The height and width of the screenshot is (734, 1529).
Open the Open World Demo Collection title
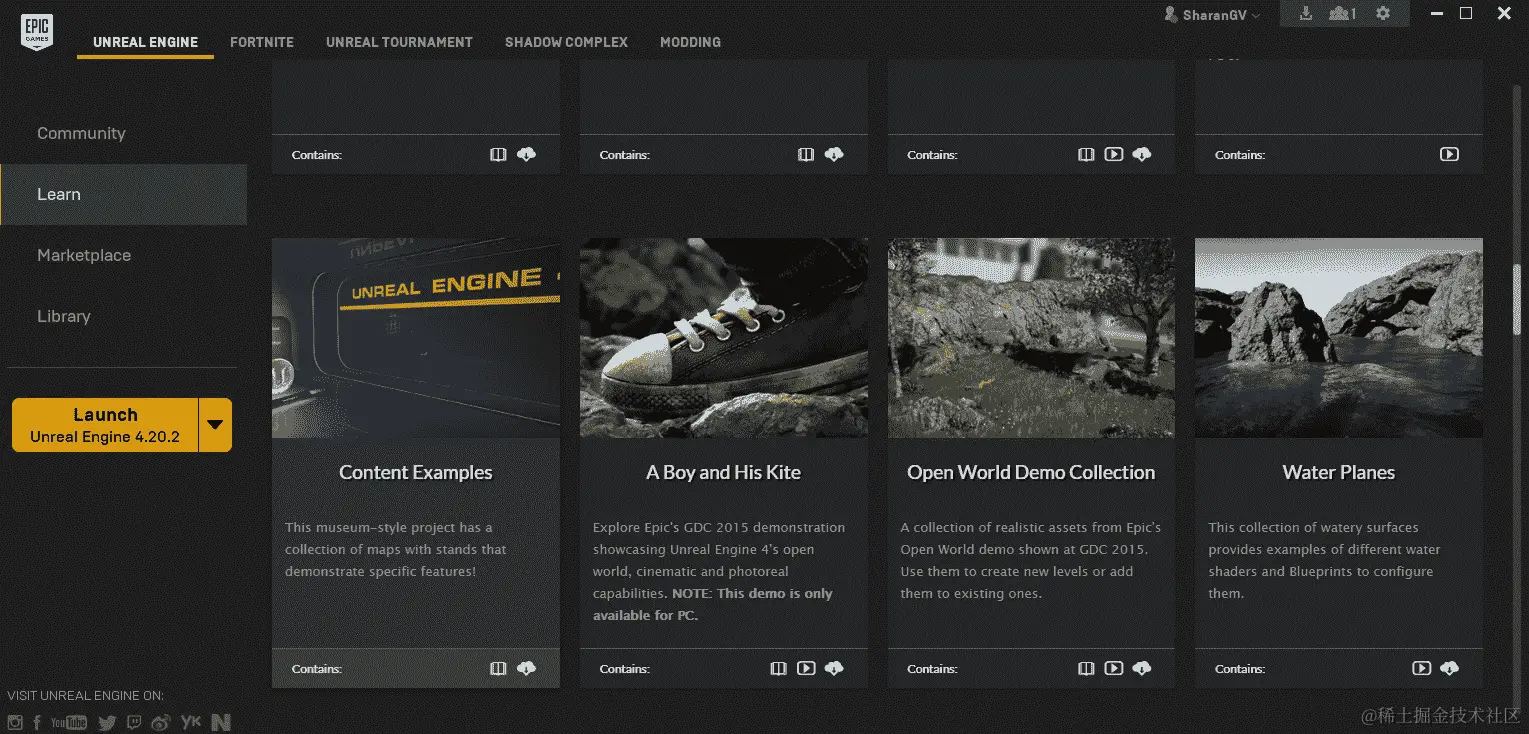pos(1031,472)
